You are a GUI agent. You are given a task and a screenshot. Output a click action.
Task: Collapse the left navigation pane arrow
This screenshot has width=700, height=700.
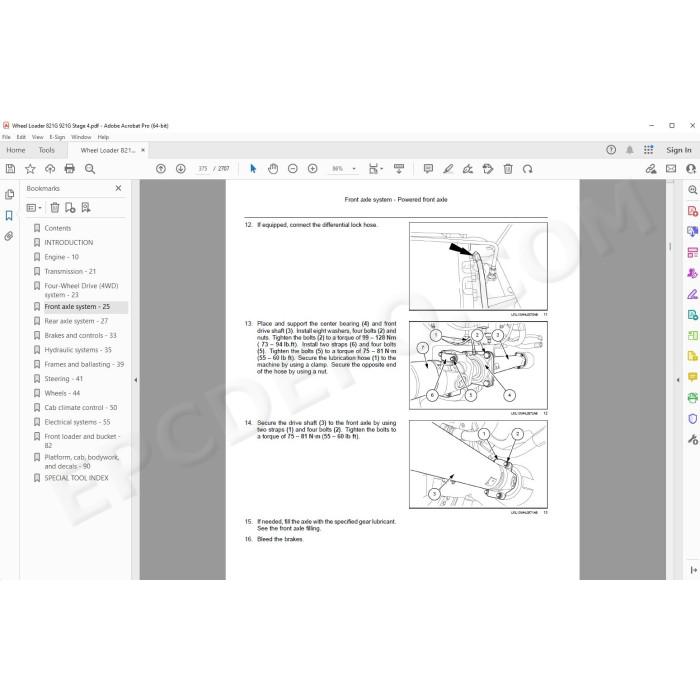point(136,380)
